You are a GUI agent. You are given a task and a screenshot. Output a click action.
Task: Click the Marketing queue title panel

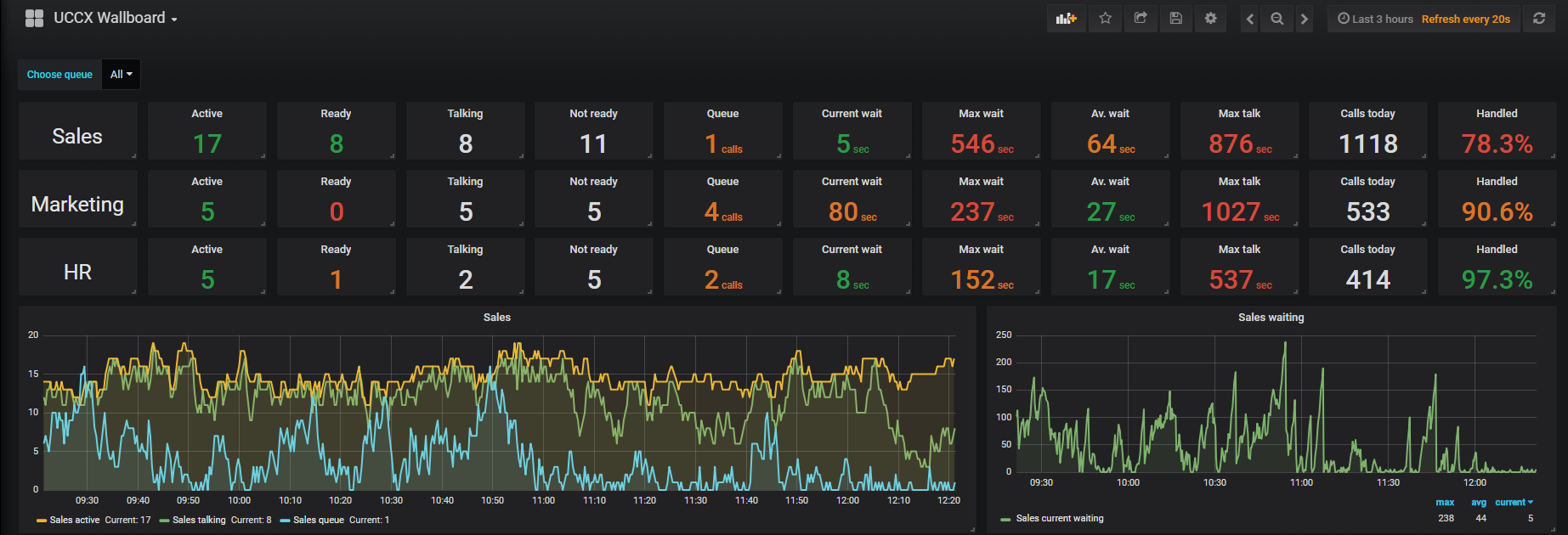77,204
